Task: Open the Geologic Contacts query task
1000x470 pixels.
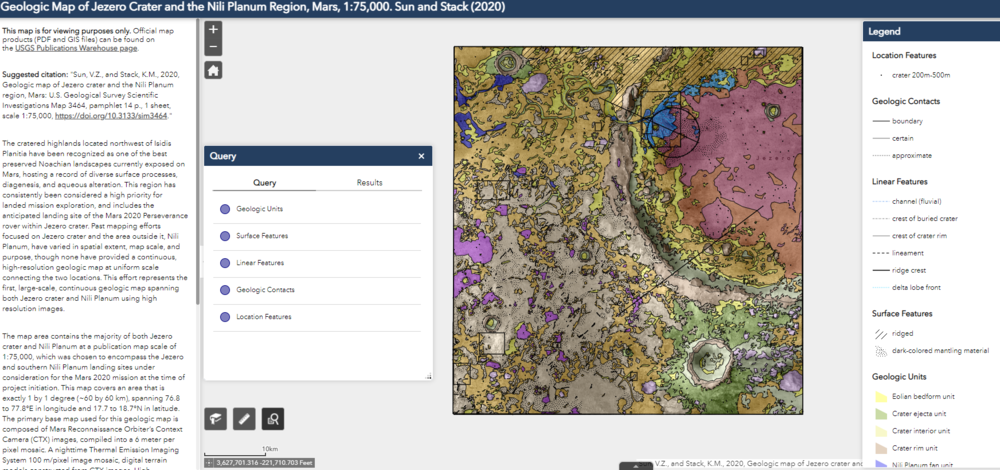Action: [x=317, y=290]
